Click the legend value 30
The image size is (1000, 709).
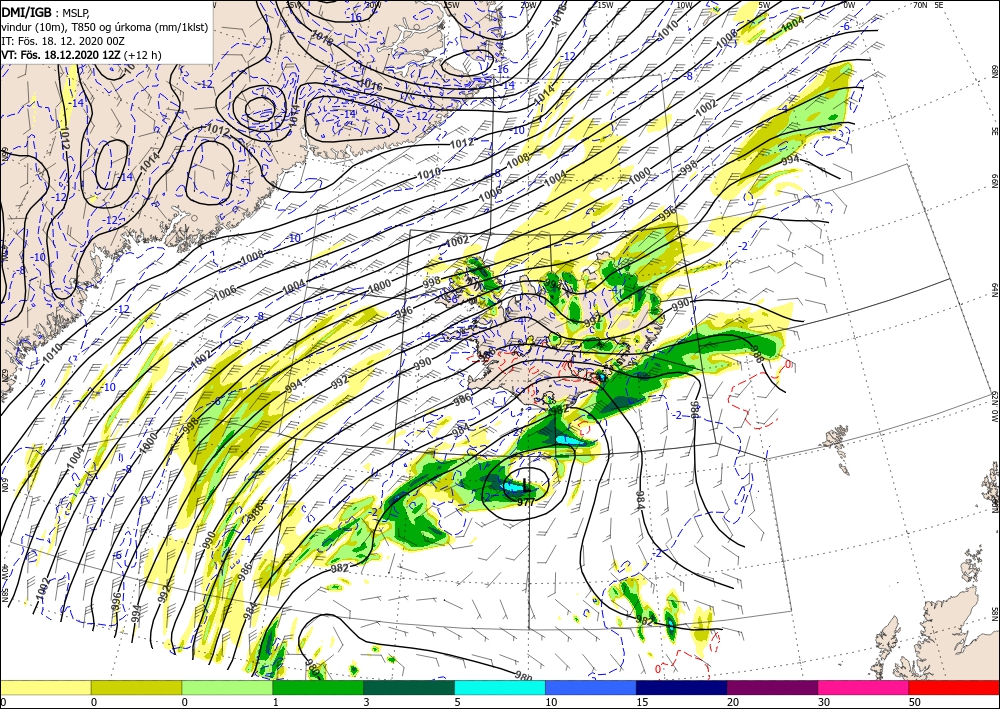tap(824, 702)
